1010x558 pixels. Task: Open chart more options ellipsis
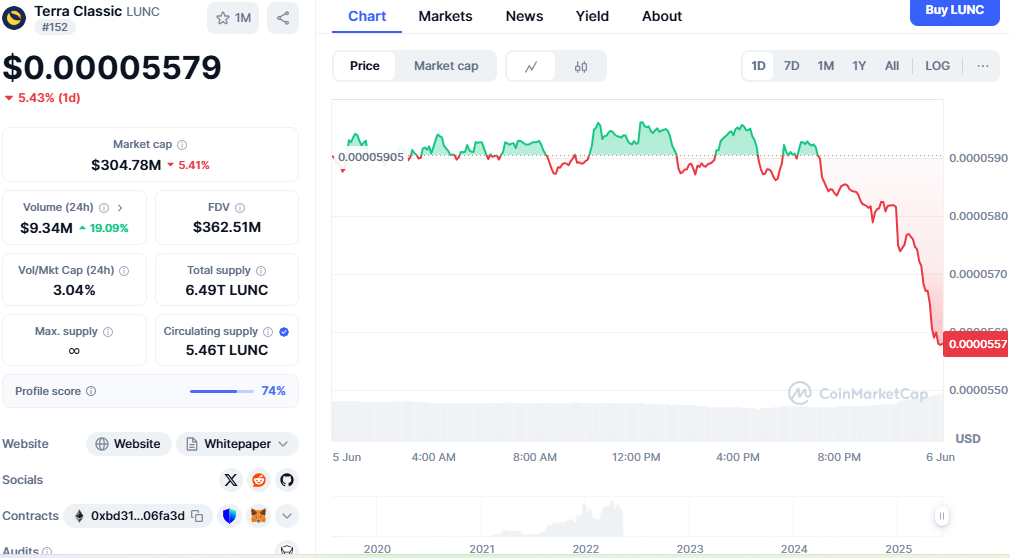(x=983, y=66)
